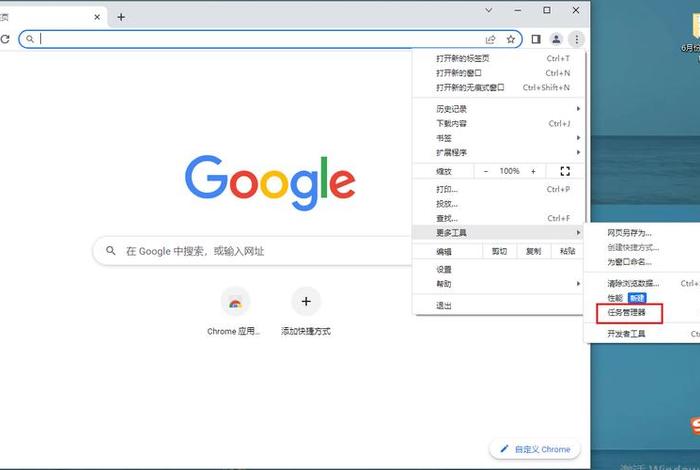Select 退出 in the Chrome menu
This screenshot has height=470, width=700.
(498, 306)
